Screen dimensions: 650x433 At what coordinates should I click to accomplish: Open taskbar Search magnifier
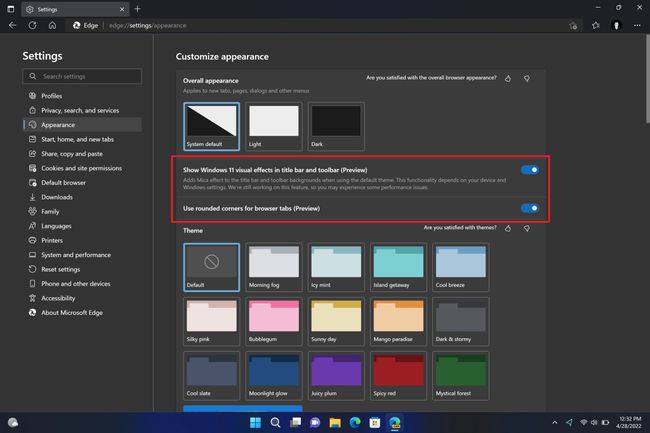point(275,423)
